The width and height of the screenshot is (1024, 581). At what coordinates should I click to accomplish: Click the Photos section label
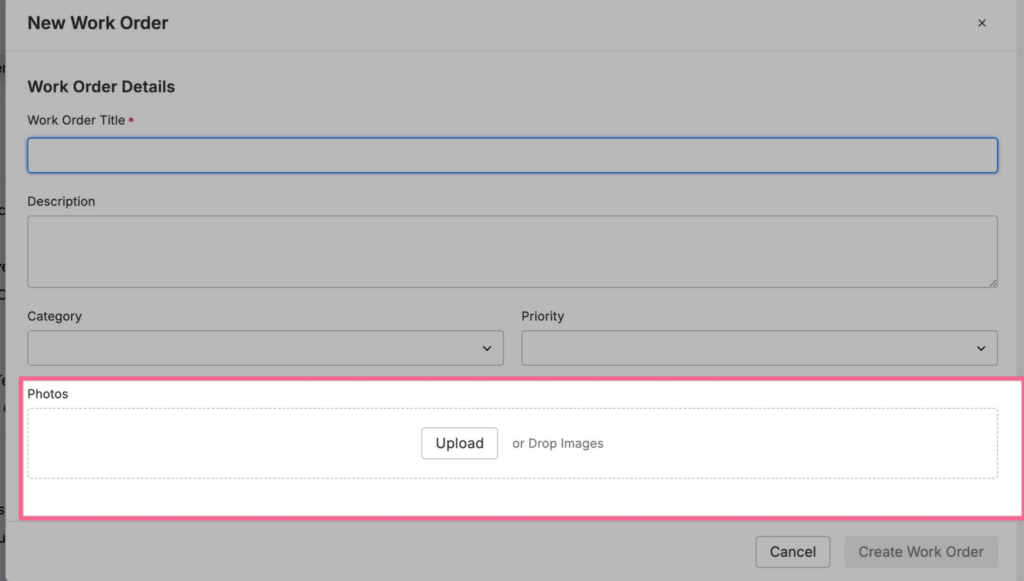(x=48, y=394)
